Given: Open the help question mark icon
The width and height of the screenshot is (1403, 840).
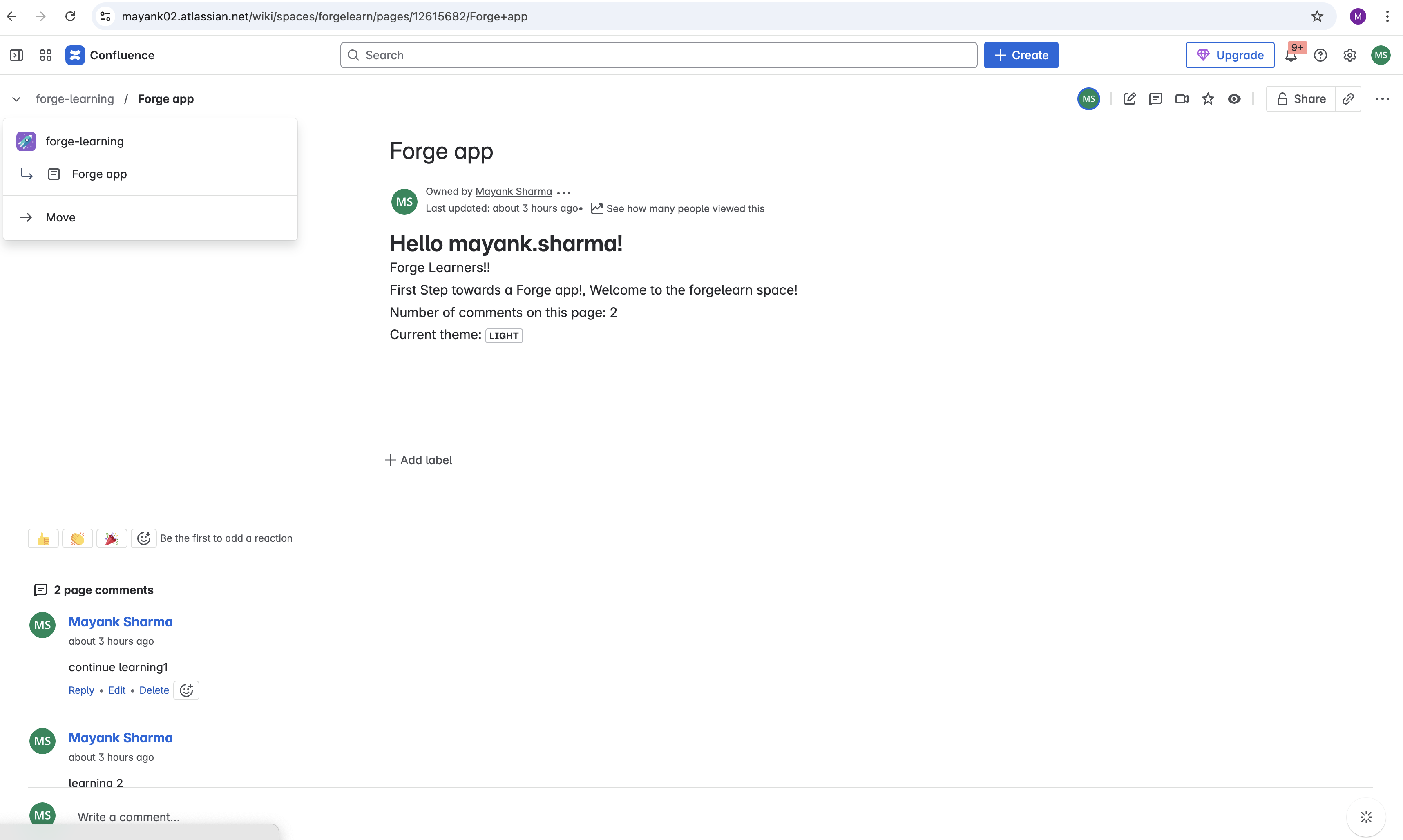Looking at the screenshot, I should tap(1320, 55).
